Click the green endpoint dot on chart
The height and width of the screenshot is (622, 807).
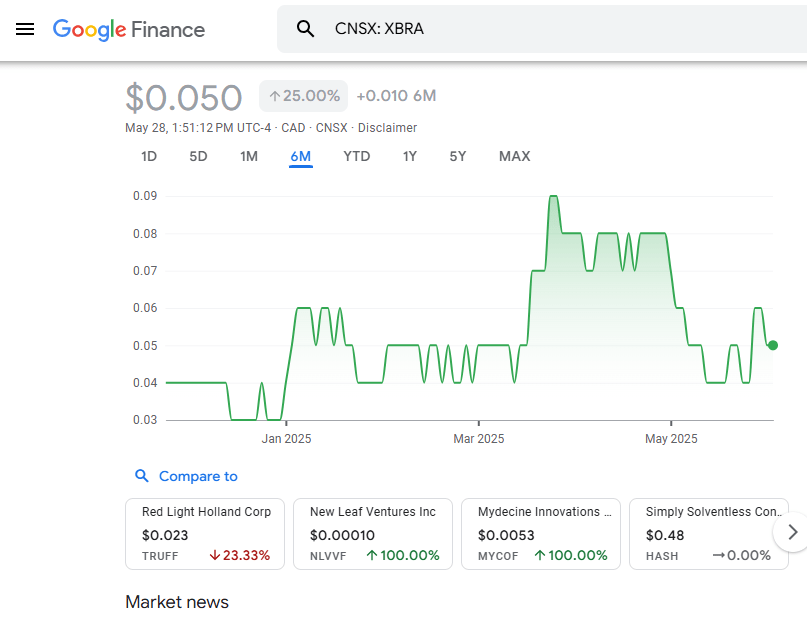pyautogui.click(x=772, y=345)
